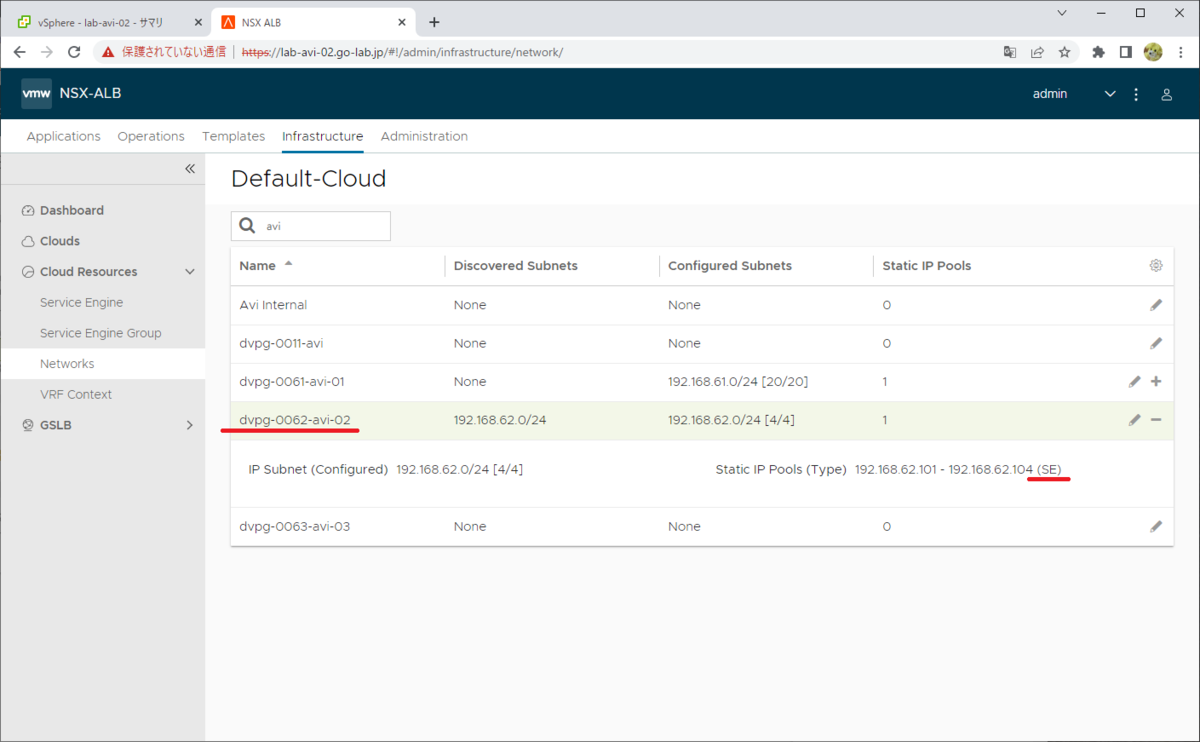Switch to the Administration tab

(424, 136)
